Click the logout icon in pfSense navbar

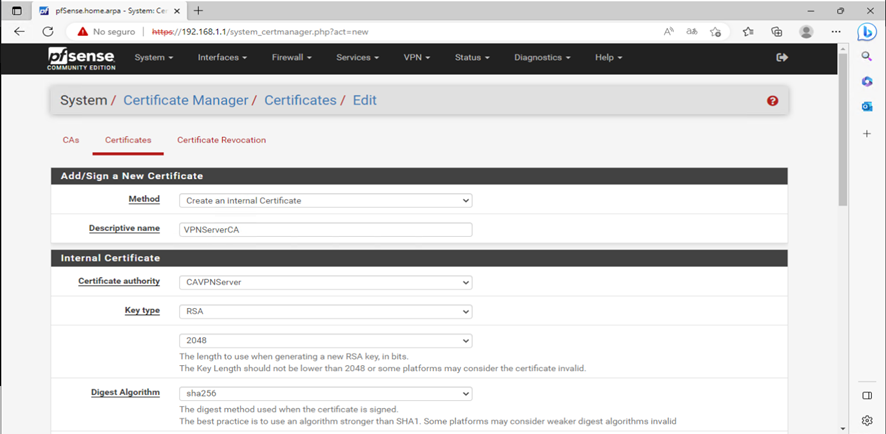coord(782,58)
